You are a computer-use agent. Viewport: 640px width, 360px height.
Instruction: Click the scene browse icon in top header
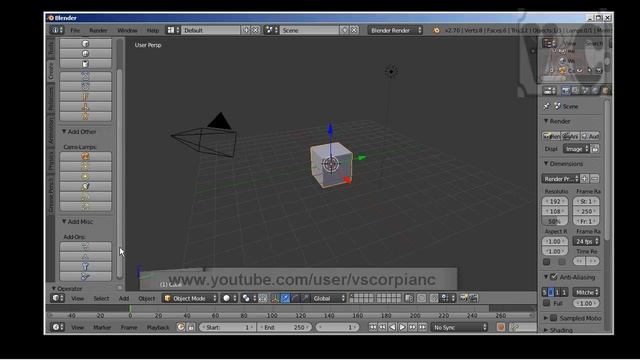coord(271,30)
